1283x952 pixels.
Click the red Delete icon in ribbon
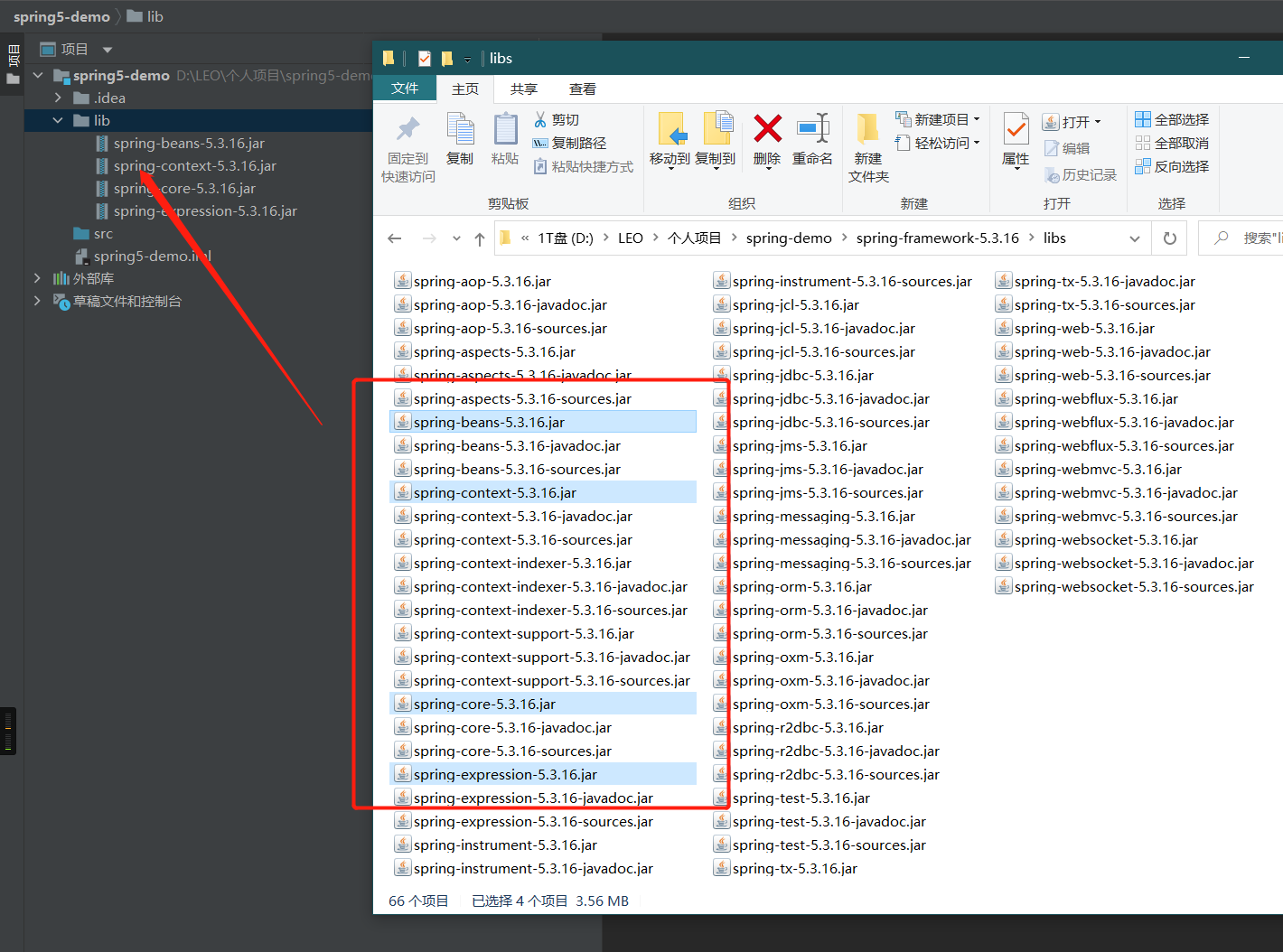coord(767,131)
